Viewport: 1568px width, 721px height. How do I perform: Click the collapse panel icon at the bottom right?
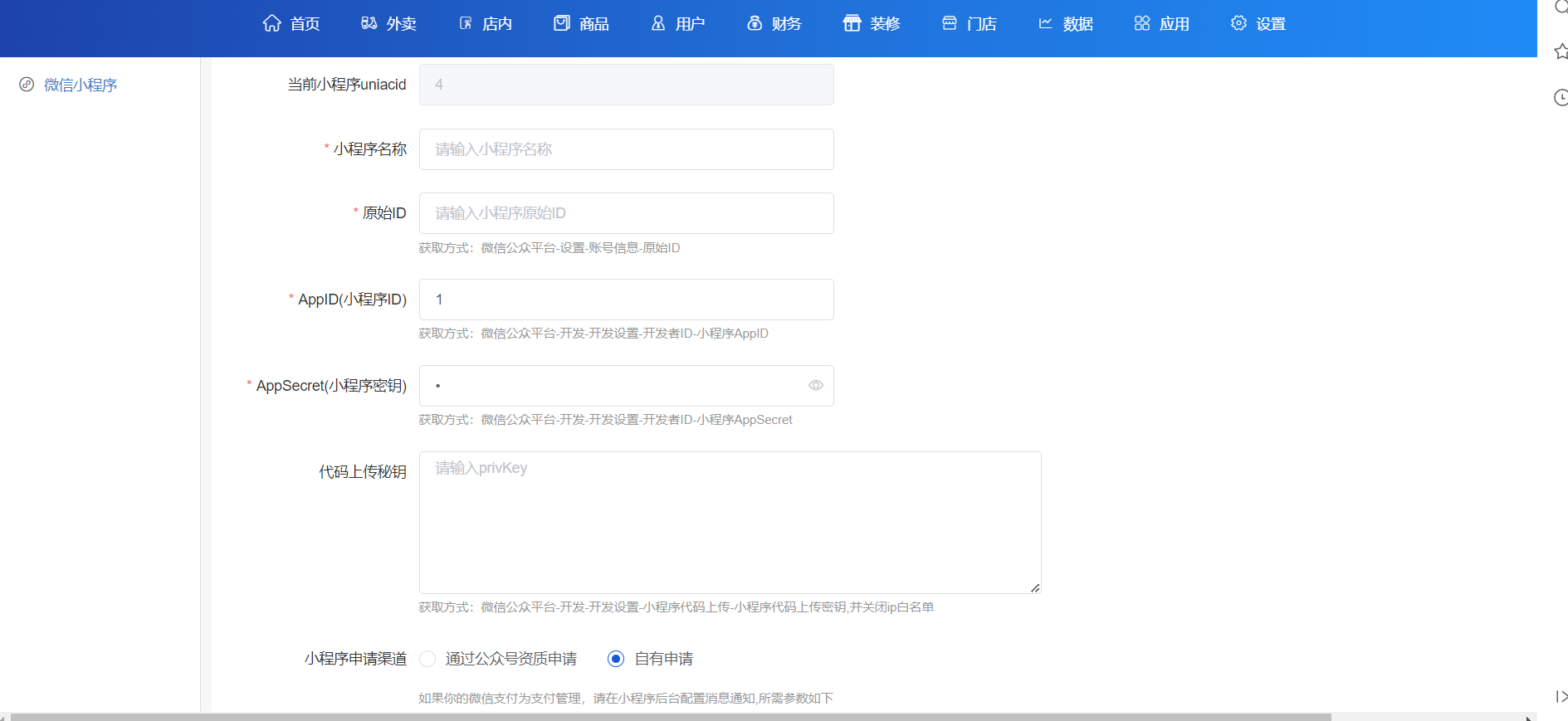(1561, 697)
